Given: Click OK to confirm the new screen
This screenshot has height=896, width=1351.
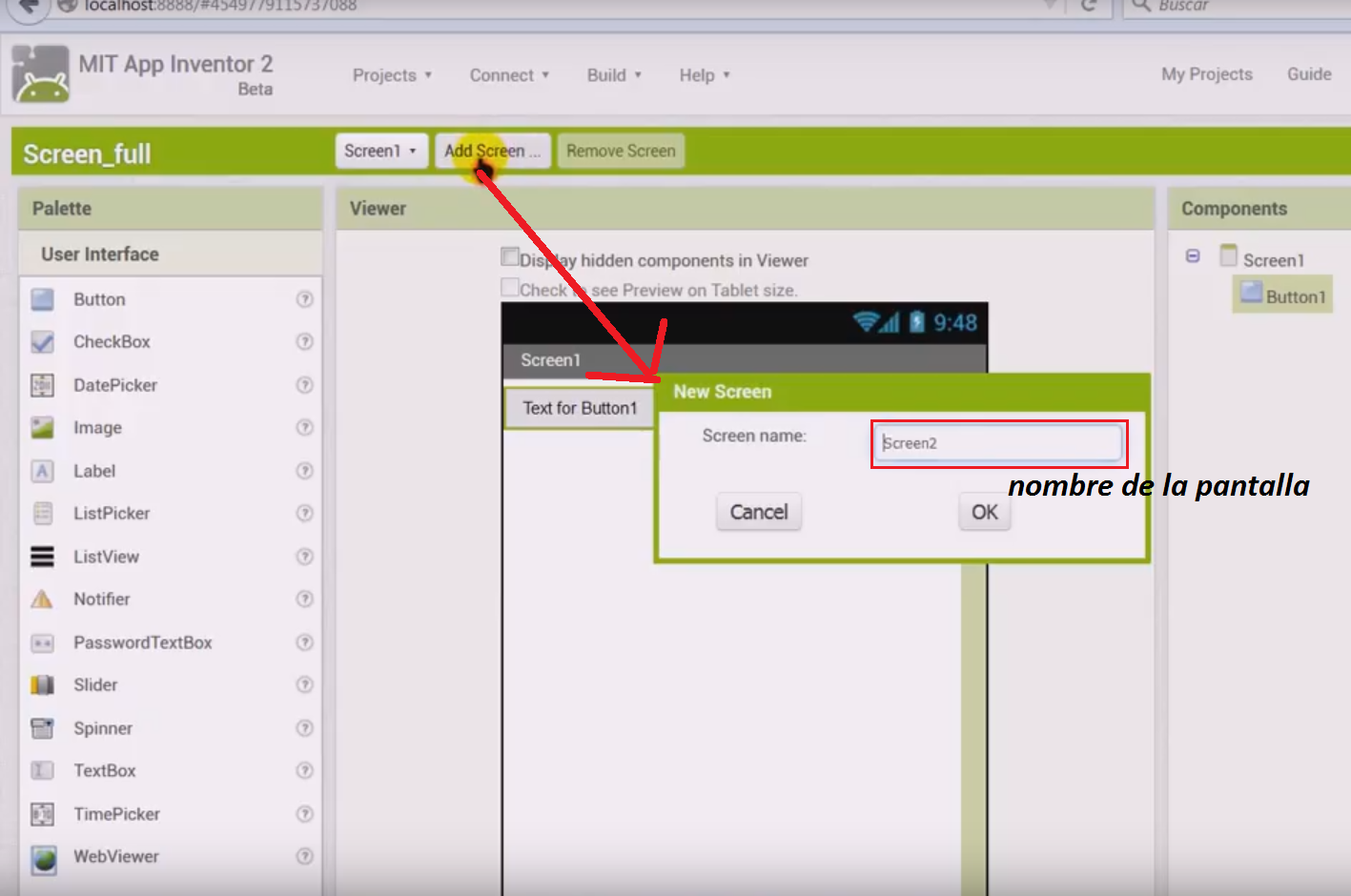Looking at the screenshot, I should click(x=983, y=512).
